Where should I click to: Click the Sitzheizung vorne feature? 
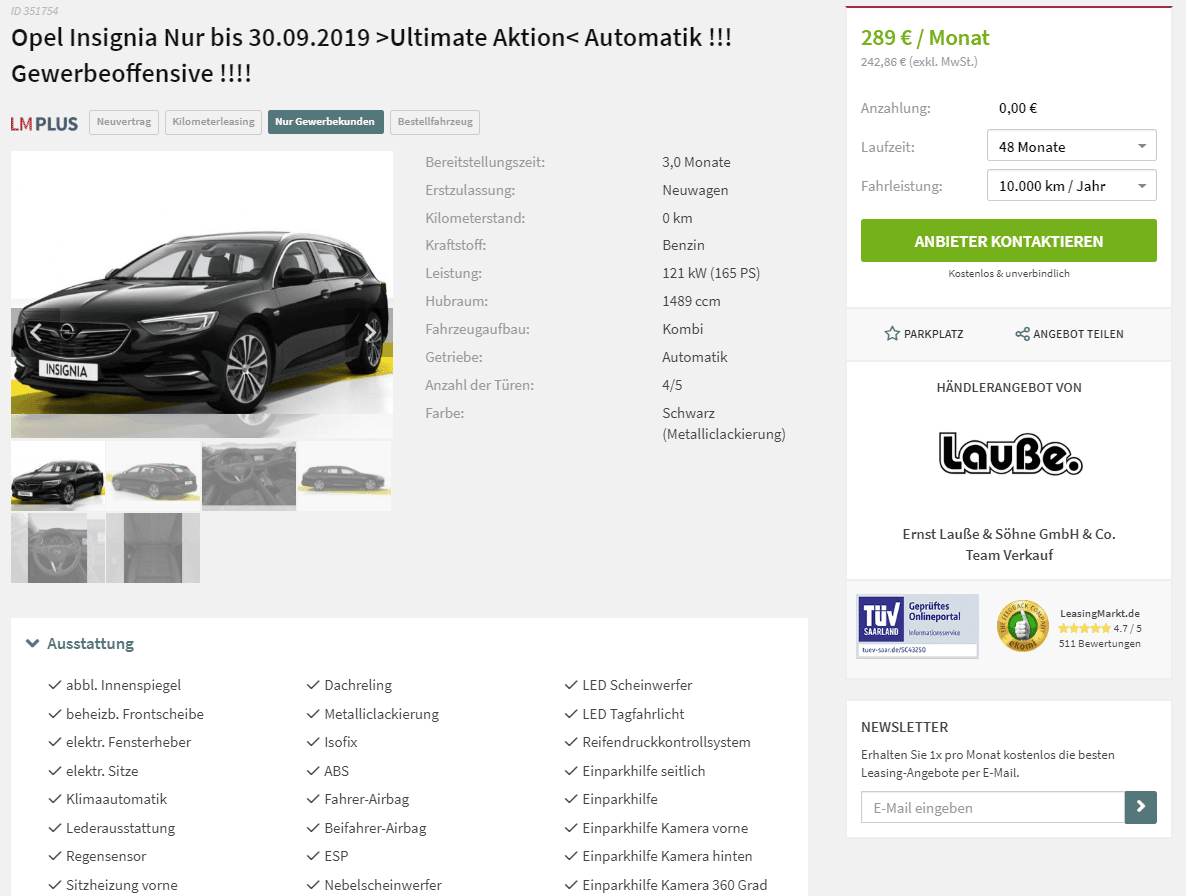point(122,885)
